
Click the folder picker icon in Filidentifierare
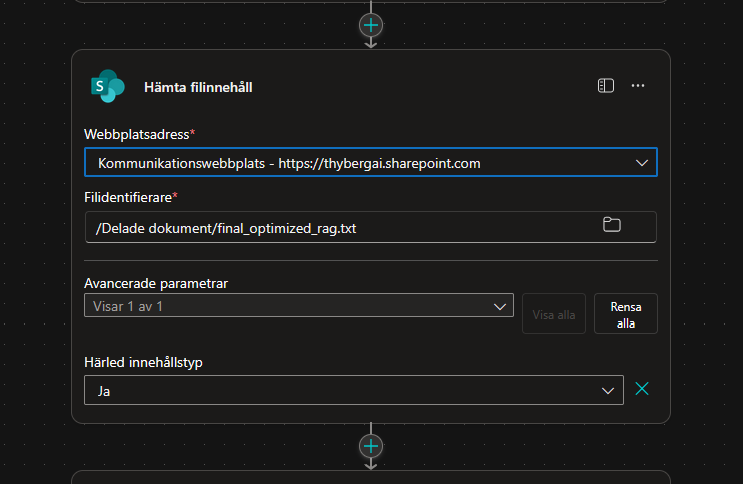611,225
